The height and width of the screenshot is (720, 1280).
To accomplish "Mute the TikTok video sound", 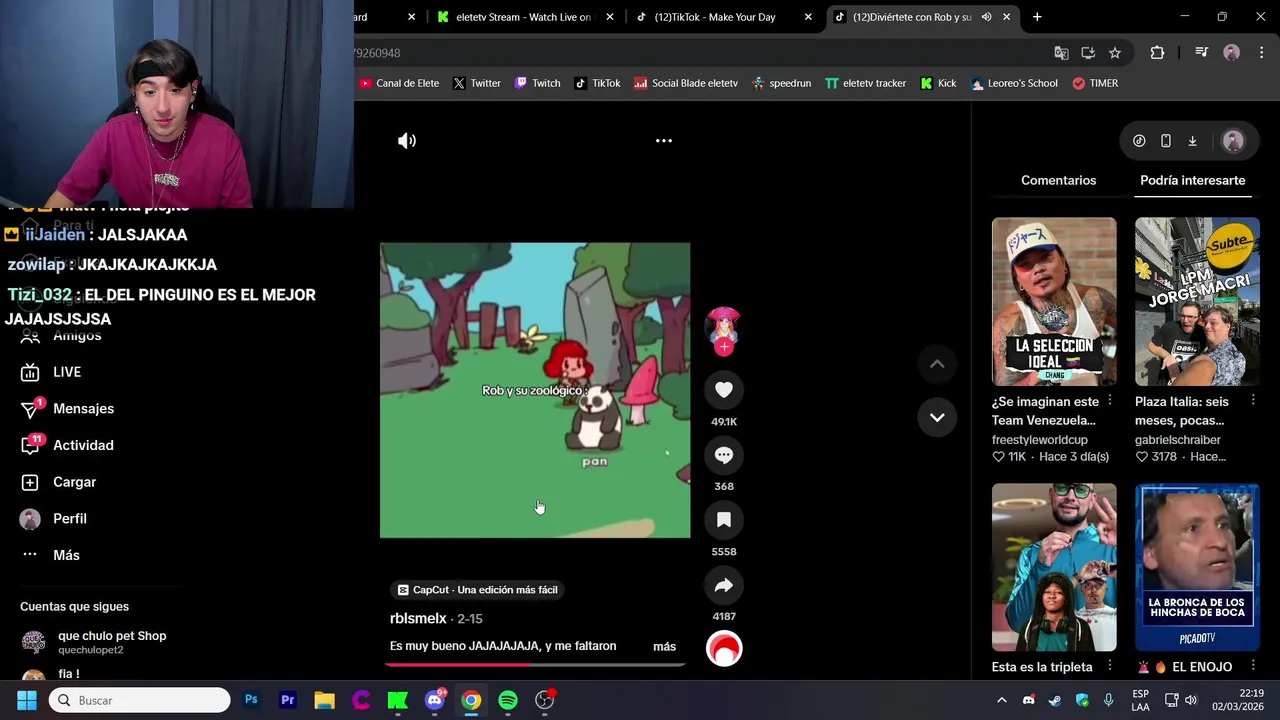I will (407, 141).
